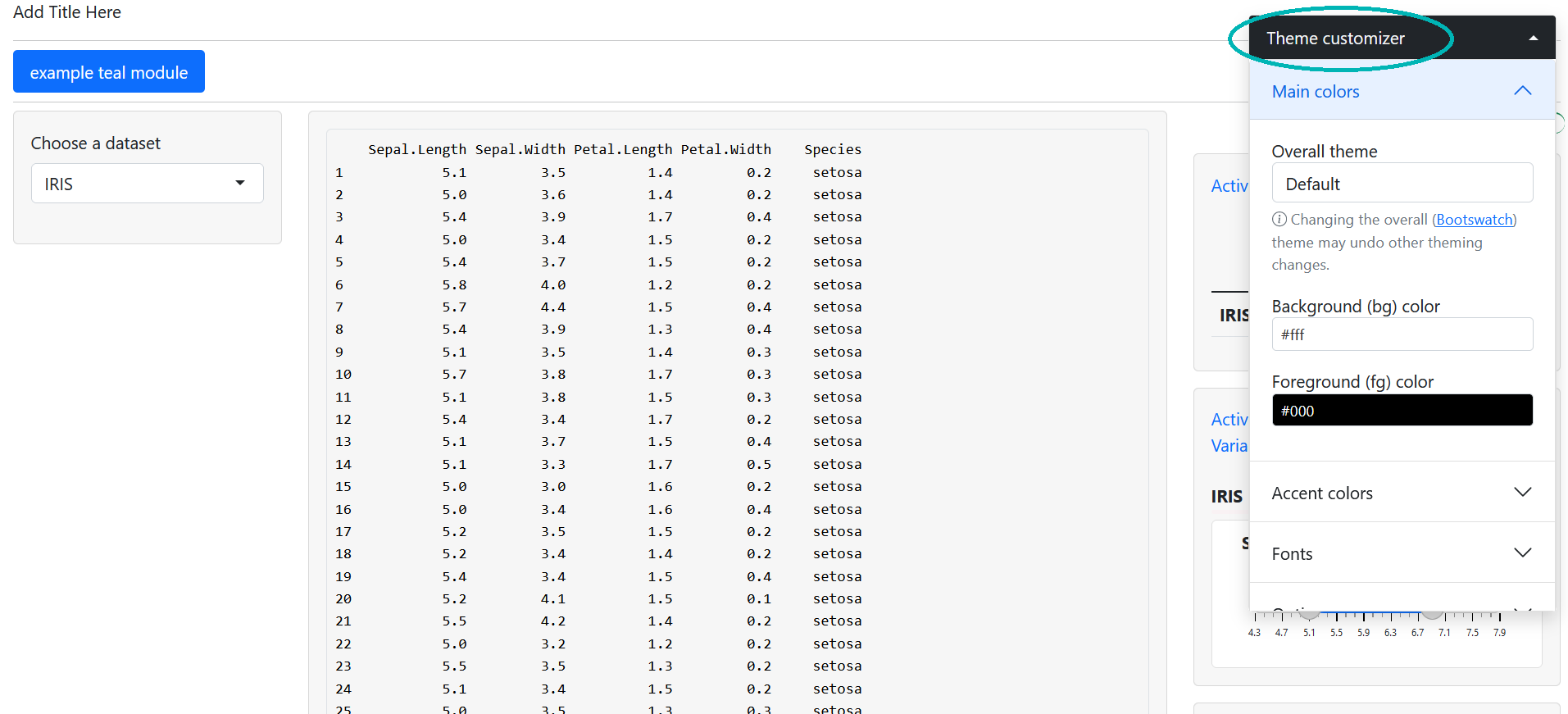Open the Bootswatch link
1568x714 pixels.
pos(1474,220)
